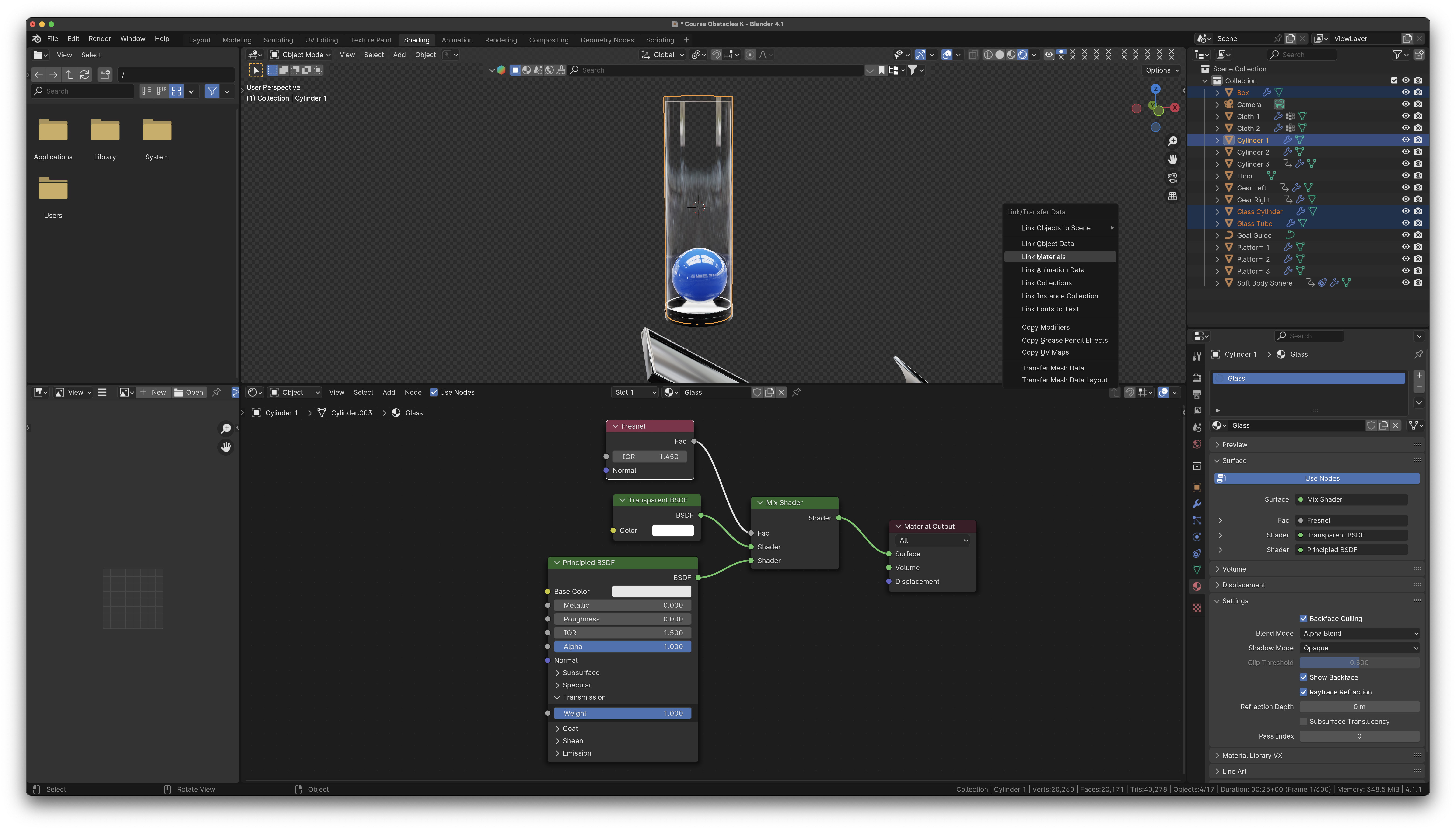Open the Slot 1 dropdown in node editor
The width and height of the screenshot is (1456, 830).
point(635,392)
